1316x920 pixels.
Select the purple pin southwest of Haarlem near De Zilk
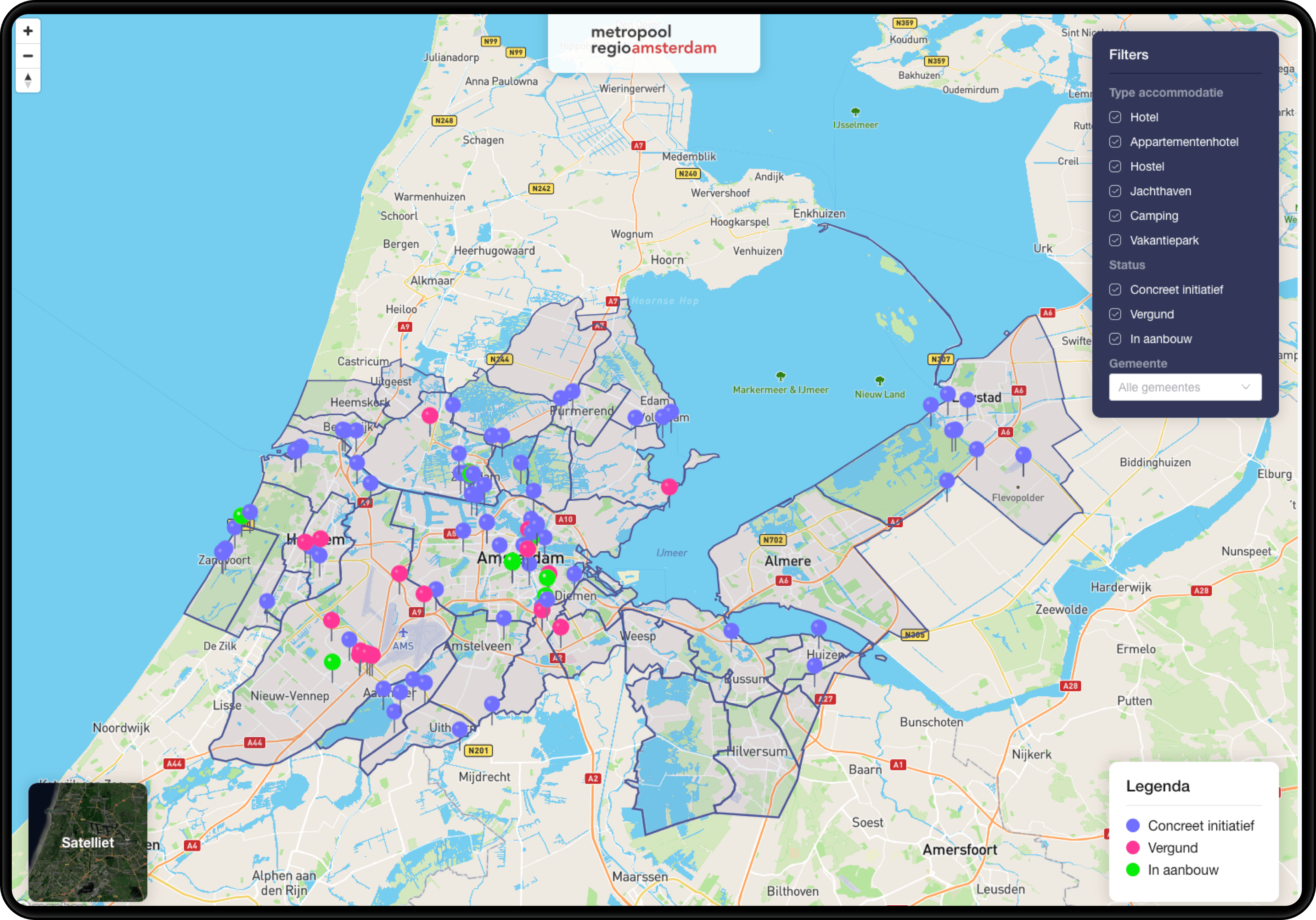(267, 601)
